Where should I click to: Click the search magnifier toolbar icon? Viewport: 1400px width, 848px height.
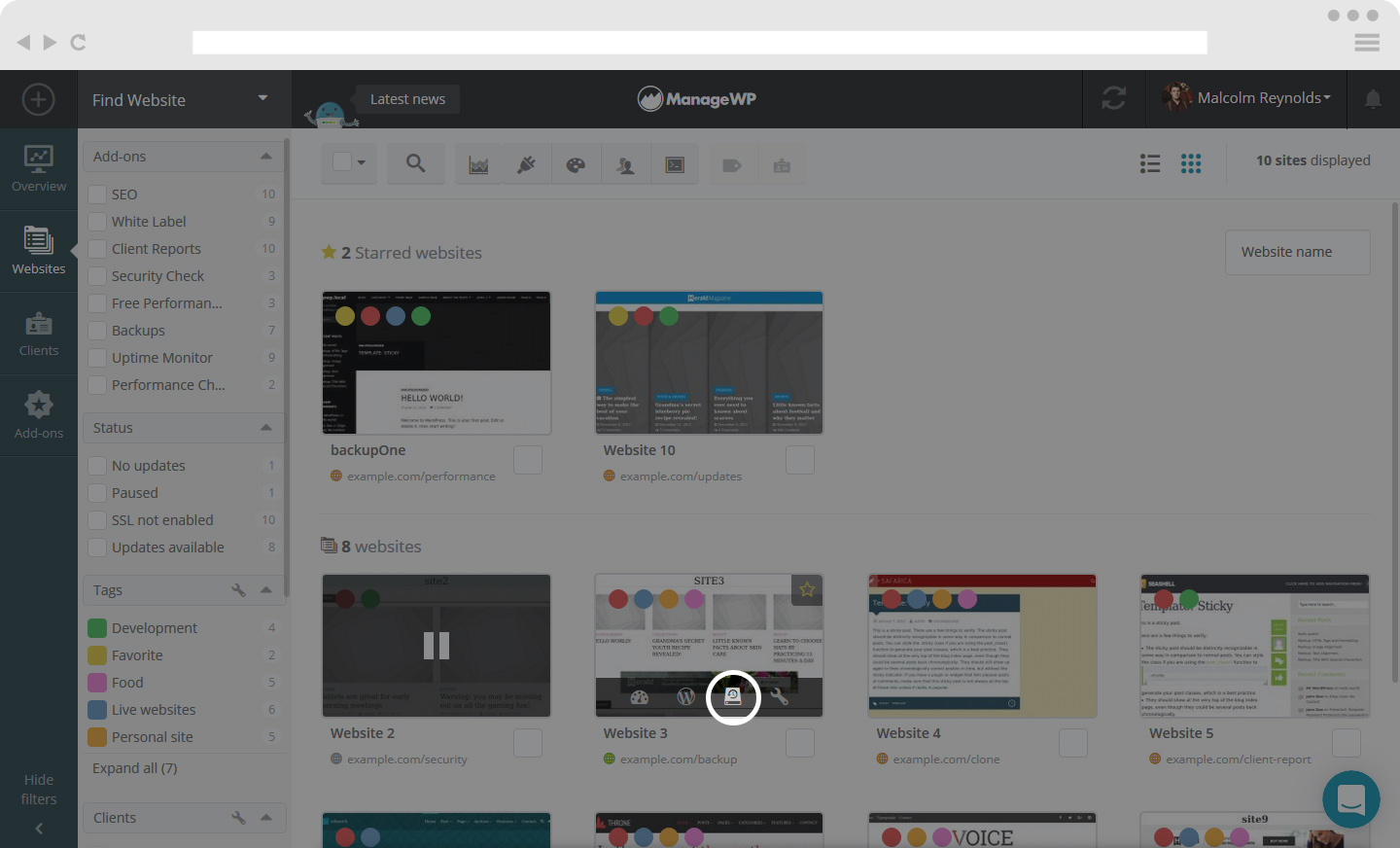(415, 164)
